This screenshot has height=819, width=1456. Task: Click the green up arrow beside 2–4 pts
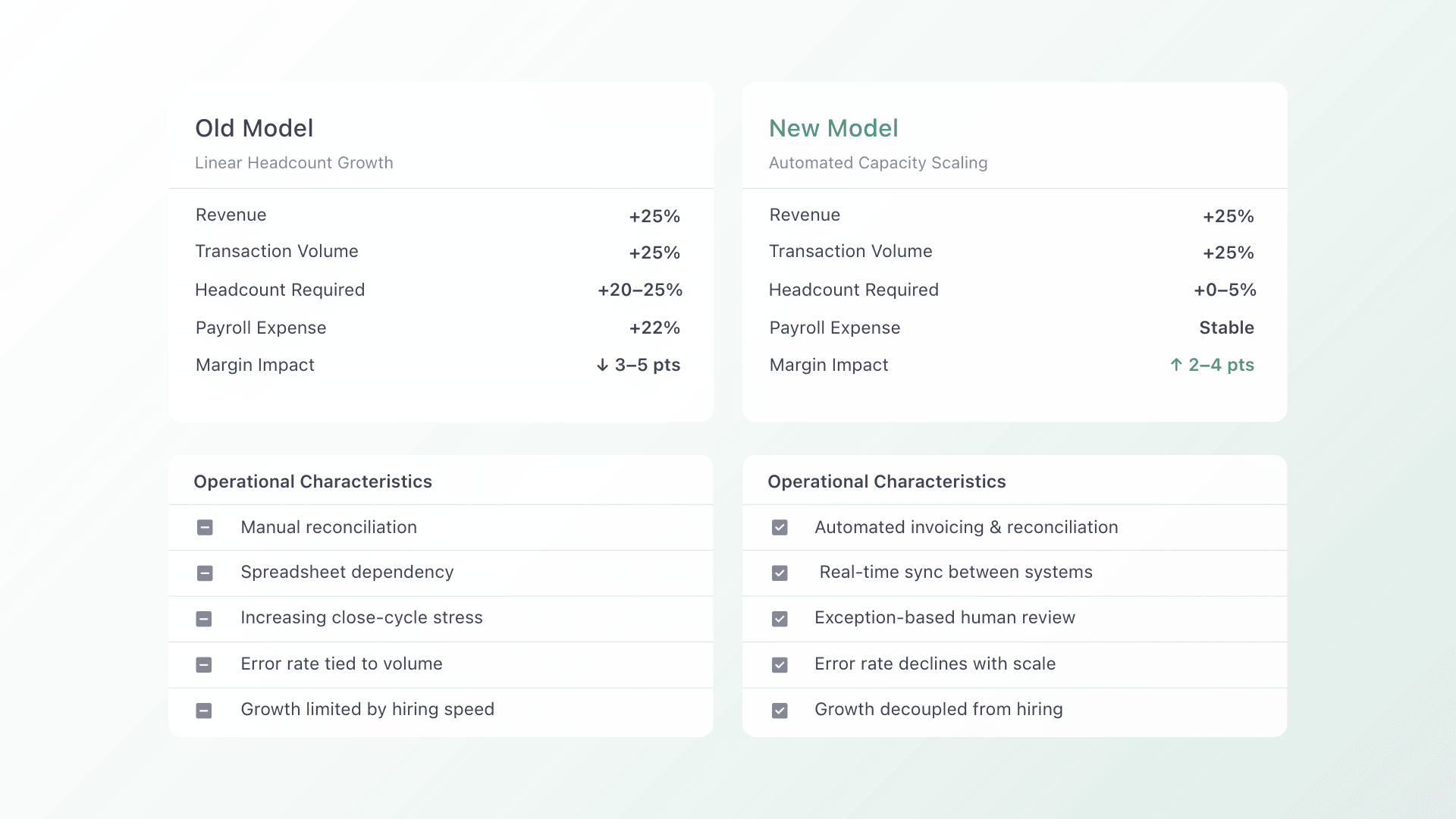click(1176, 365)
